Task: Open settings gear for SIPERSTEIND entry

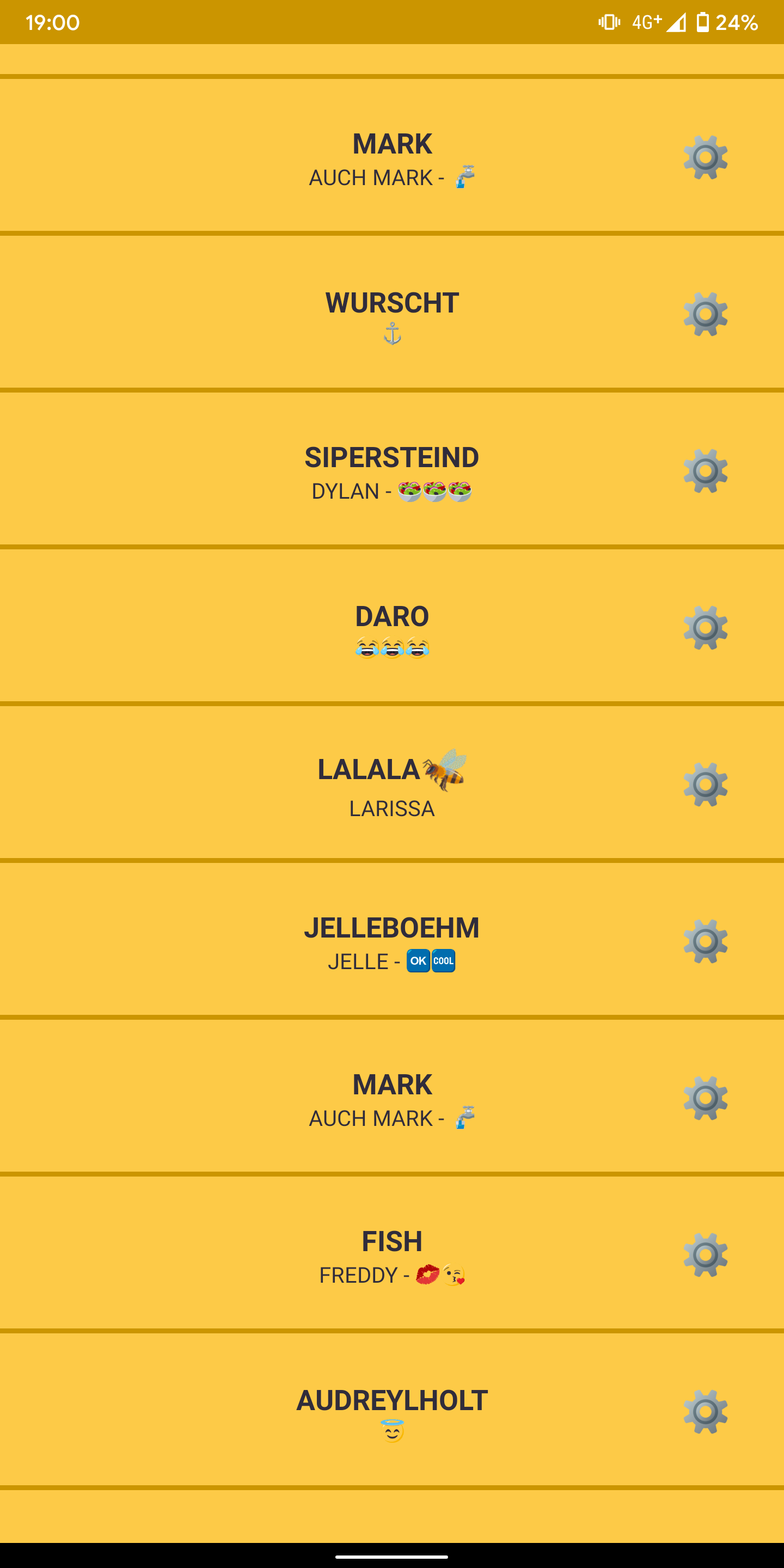Action: point(706,471)
